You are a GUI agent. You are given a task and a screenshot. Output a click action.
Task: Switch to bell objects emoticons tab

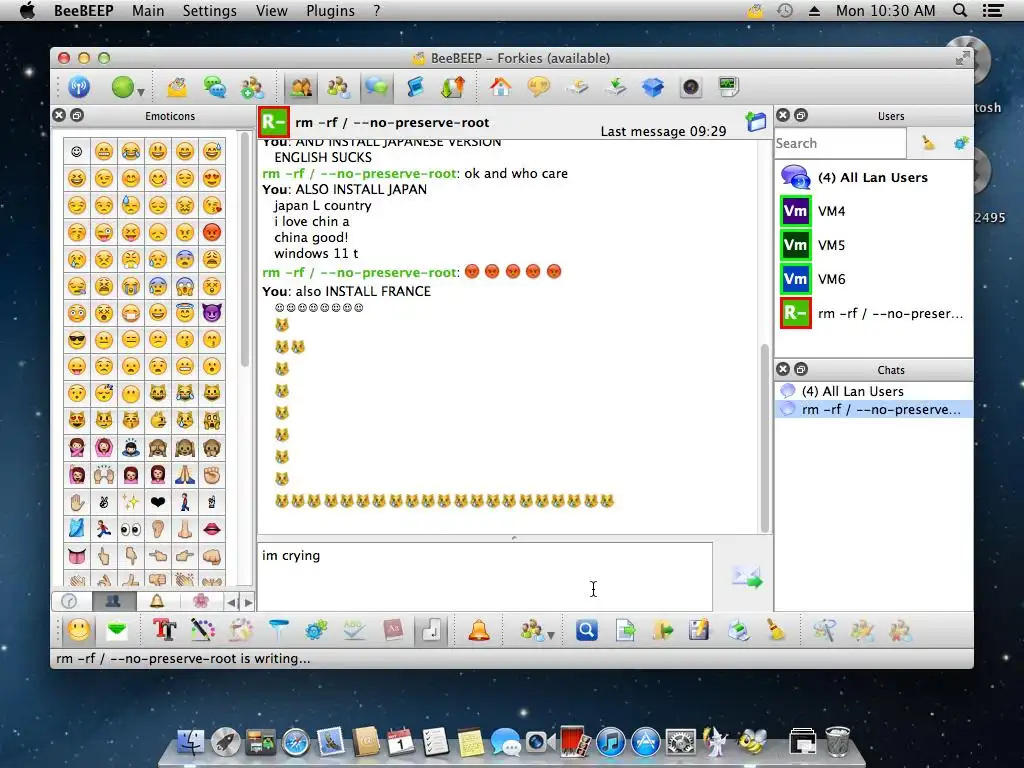(157, 601)
